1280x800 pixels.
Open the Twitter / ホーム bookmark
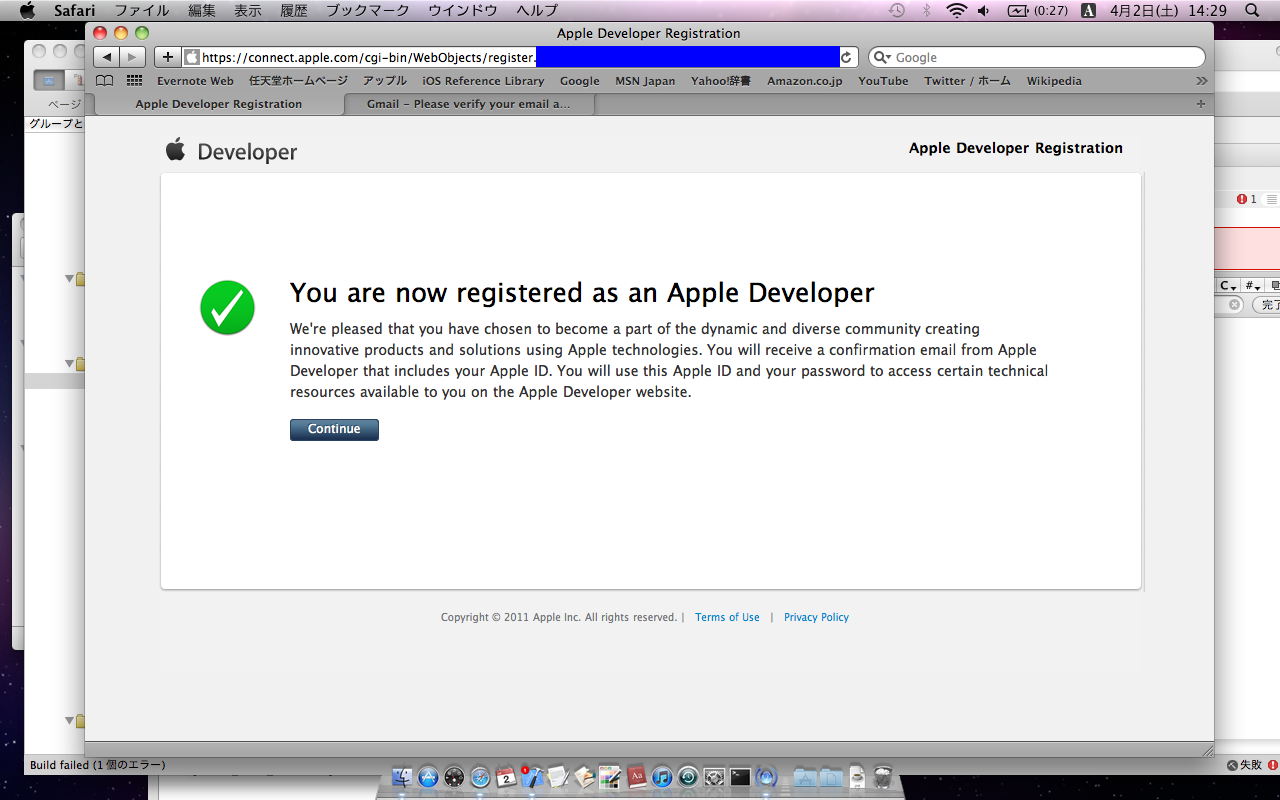click(x=967, y=81)
